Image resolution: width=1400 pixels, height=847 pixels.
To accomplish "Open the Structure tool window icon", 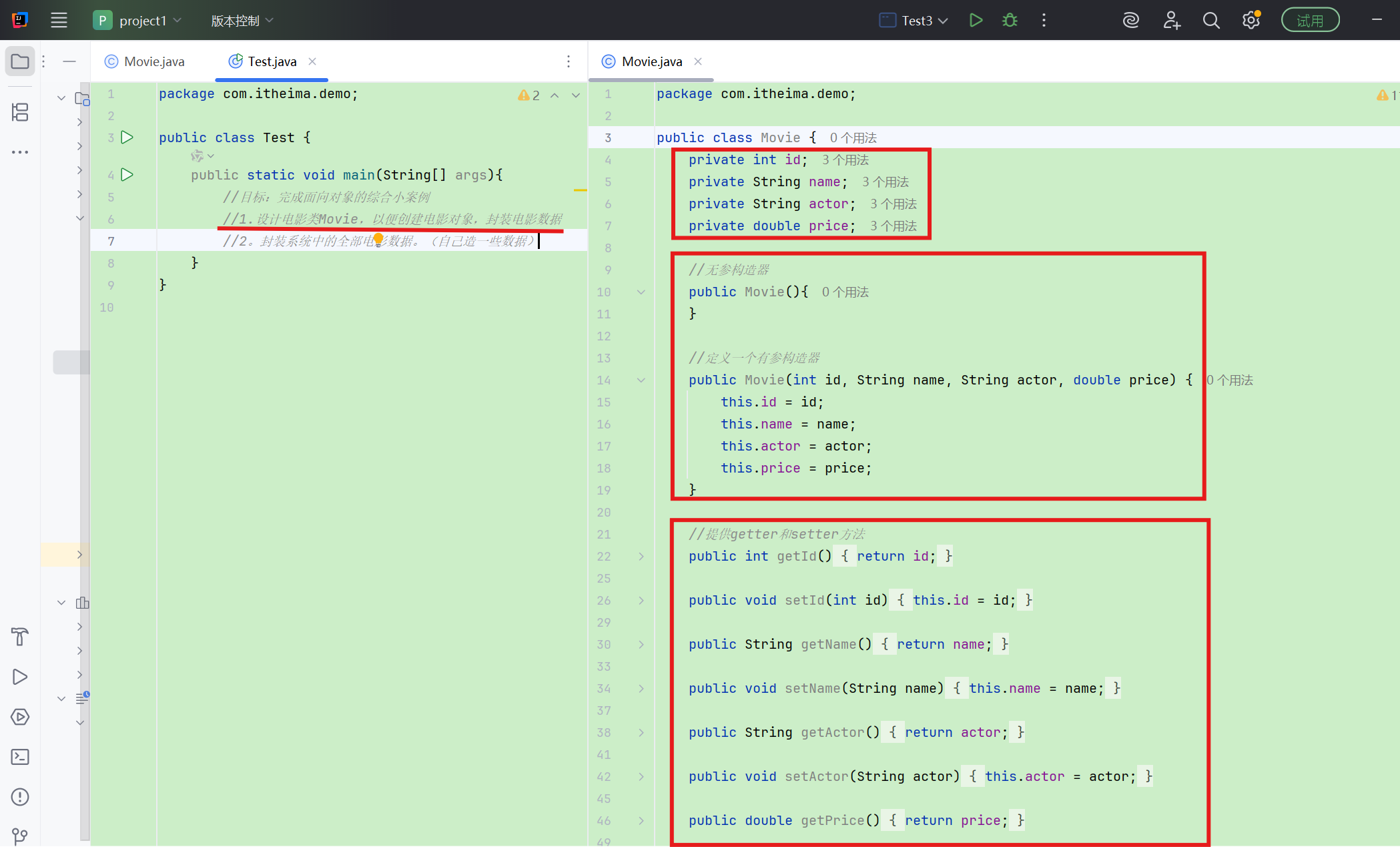I will pos(20,112).
